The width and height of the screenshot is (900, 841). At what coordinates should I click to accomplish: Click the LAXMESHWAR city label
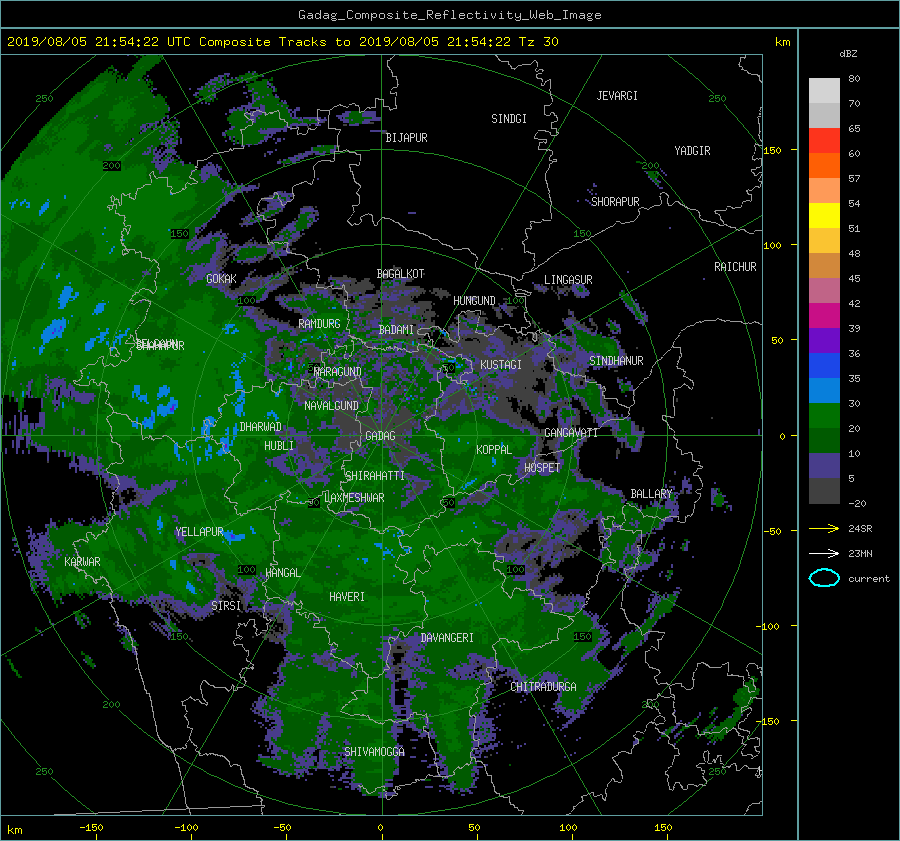click(354, 498)
